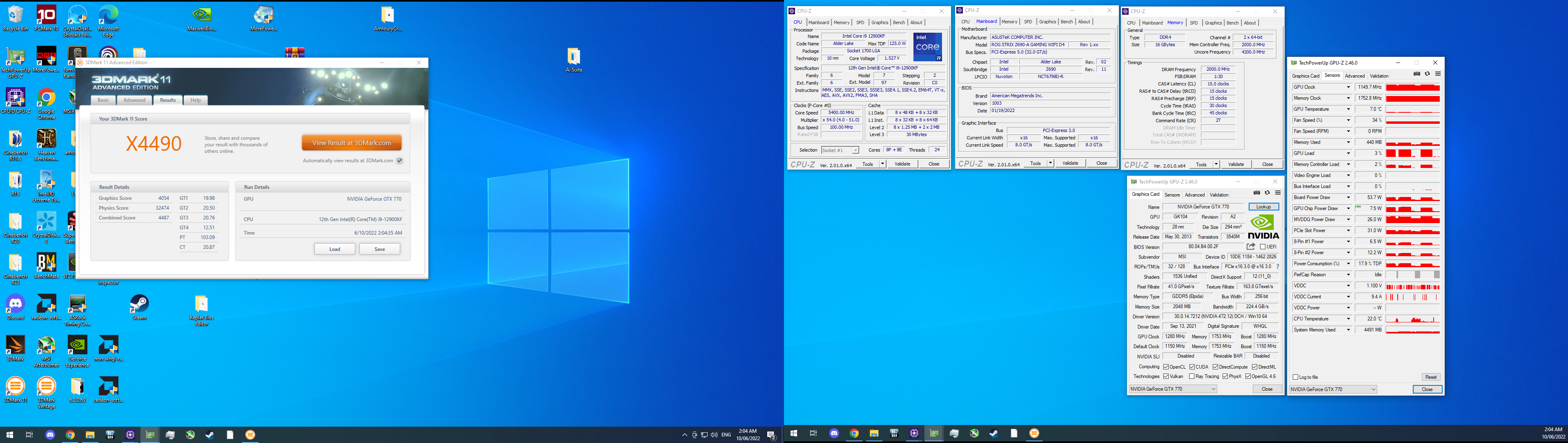Open the Ai Suite desktop folder

tap(573, 60)
